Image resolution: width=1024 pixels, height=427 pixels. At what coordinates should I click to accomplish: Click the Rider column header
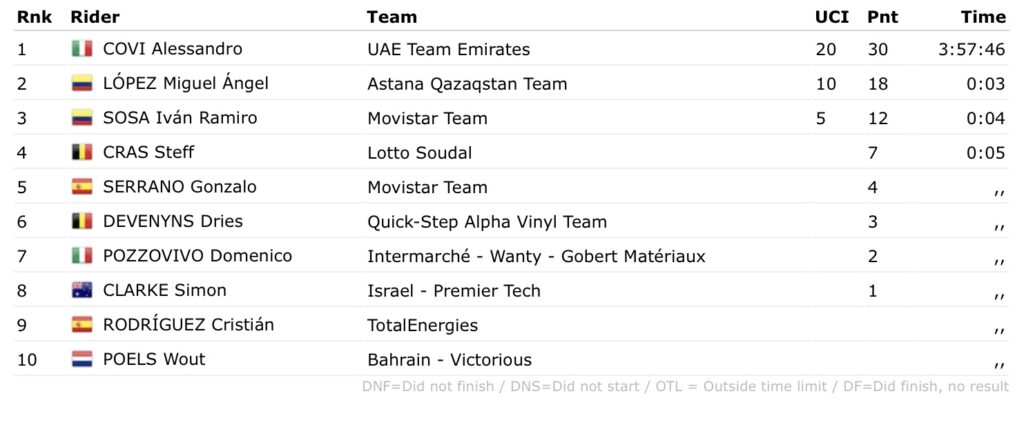[x=95, y=17]
